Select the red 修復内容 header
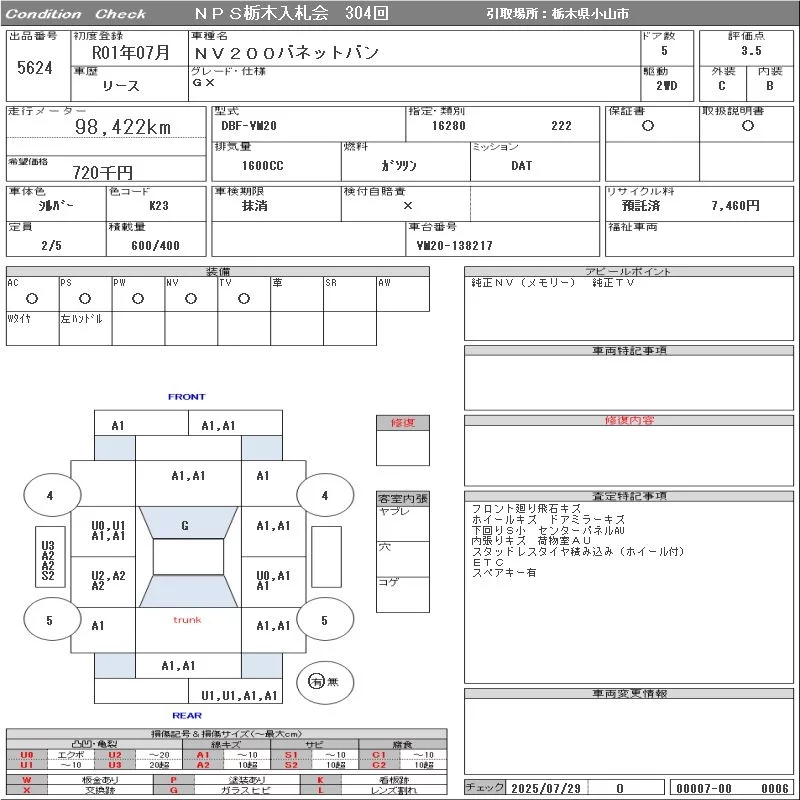The width and height of the screenshot is (800, 800). pos(629,420)
